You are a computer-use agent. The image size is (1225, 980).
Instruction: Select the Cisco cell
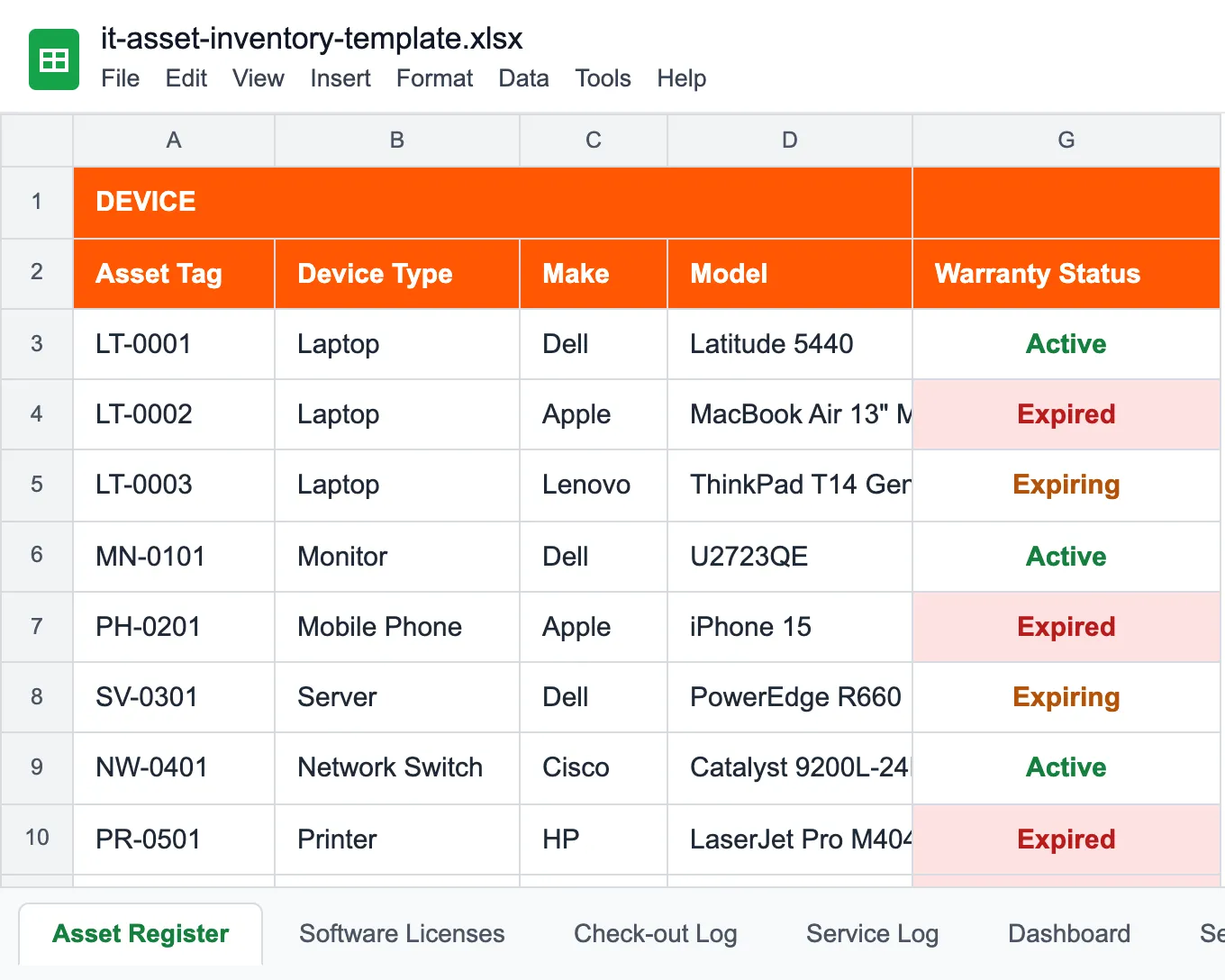click(x=594, y=767)
